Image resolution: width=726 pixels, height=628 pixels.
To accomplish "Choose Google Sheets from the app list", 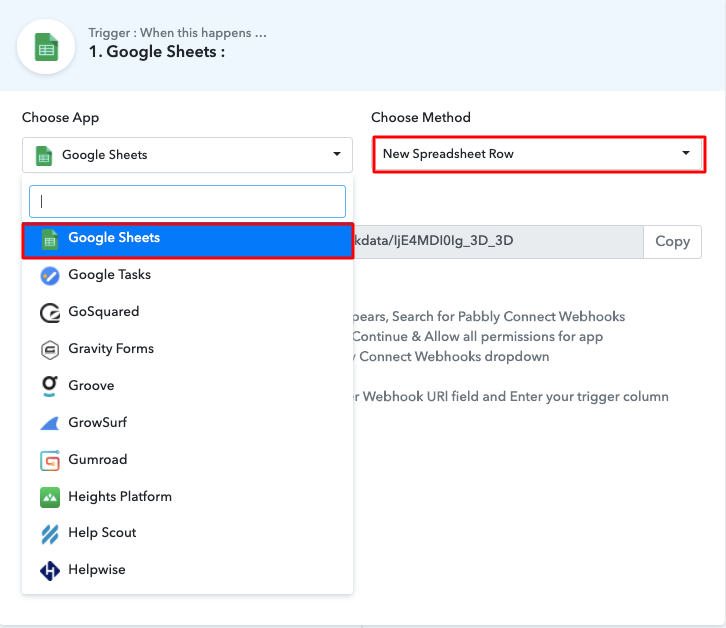I will click(x=188, y=240).
